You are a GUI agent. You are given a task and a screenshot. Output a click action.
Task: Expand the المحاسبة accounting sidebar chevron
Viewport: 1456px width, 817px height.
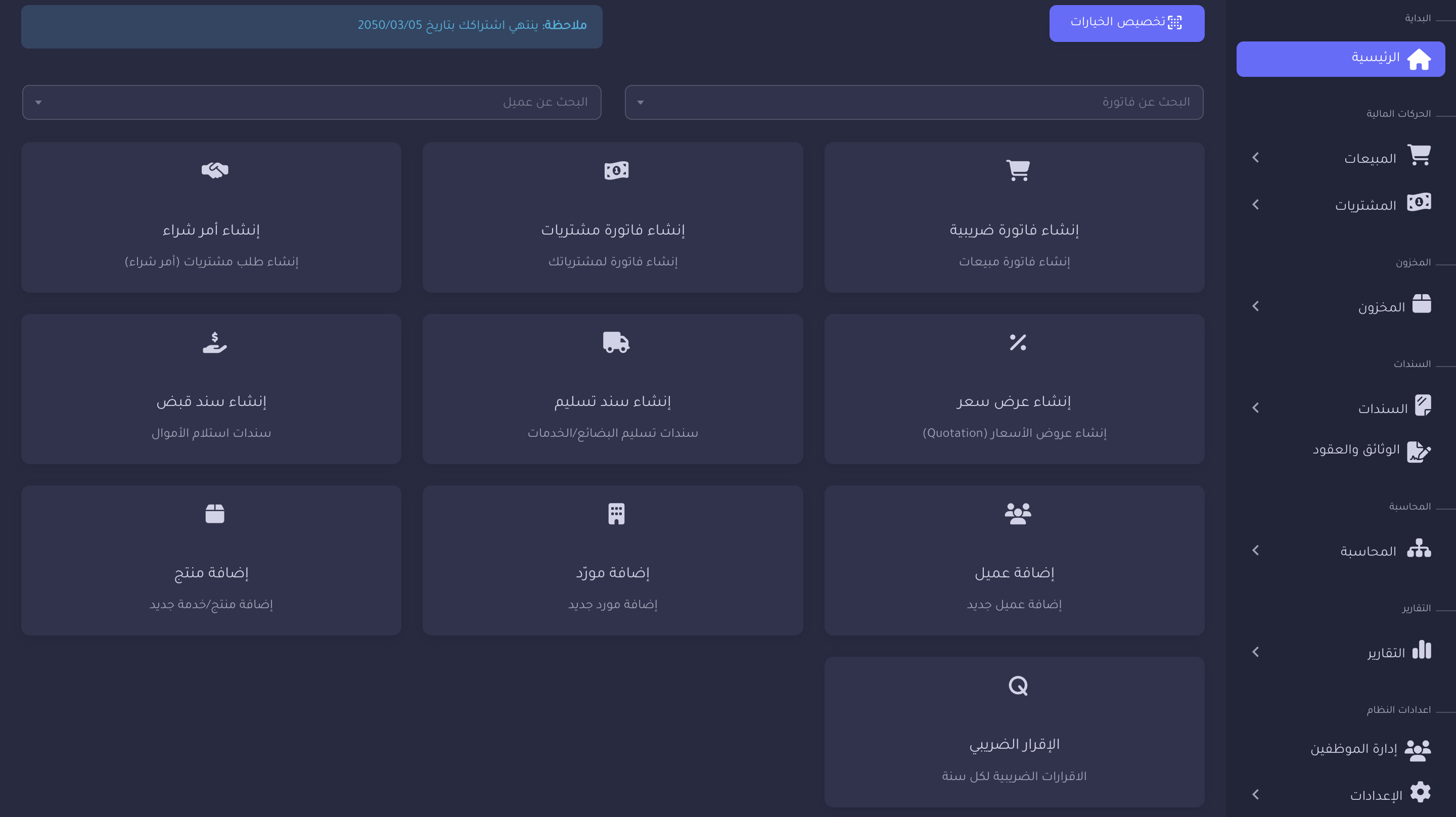(x=1255, y=550)
